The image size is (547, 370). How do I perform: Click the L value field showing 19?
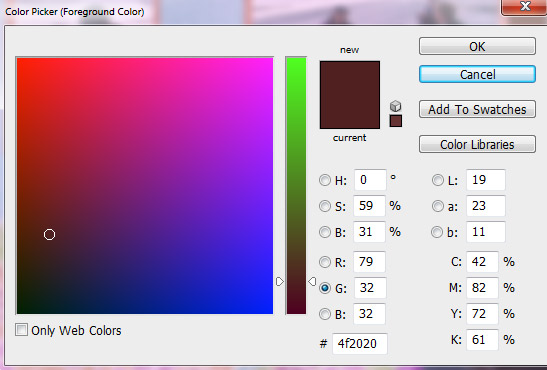[486, 180]
